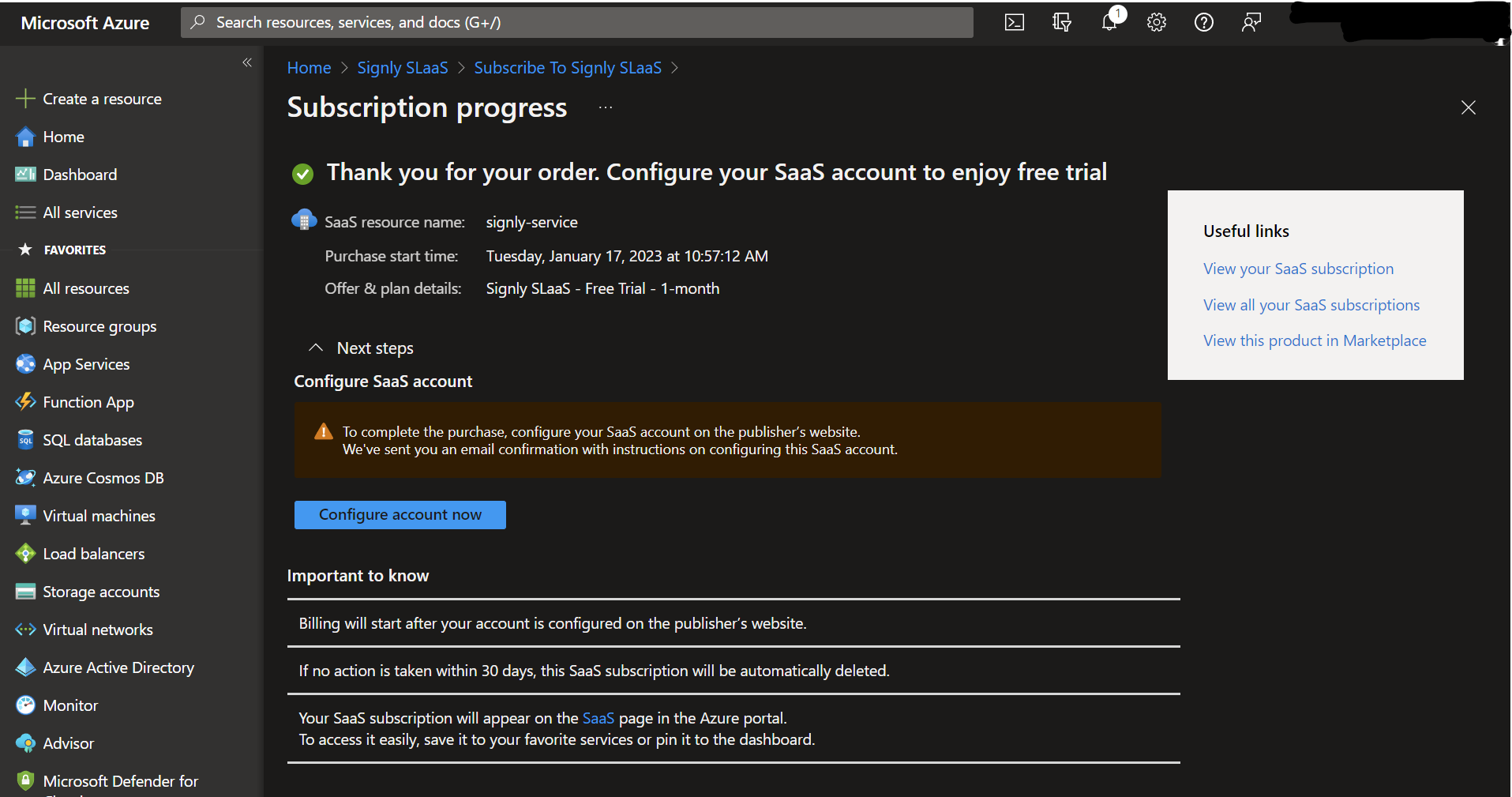Open Virtual machines in sidebar
This screenshot has width=1512, height=797.
point(99,516)
